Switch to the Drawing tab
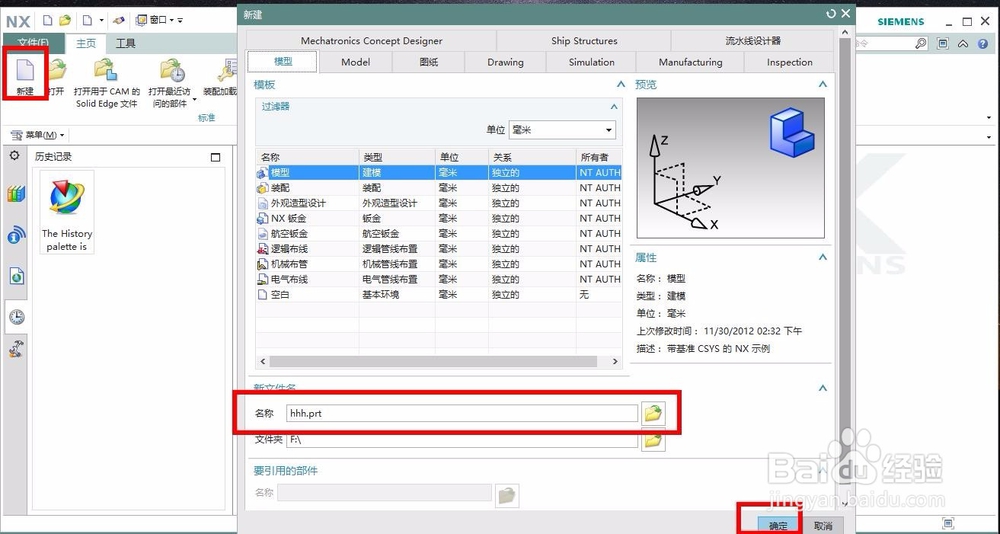Viewport: 1000px width, 534px height. pyautogui.click(x=505, y=62)
